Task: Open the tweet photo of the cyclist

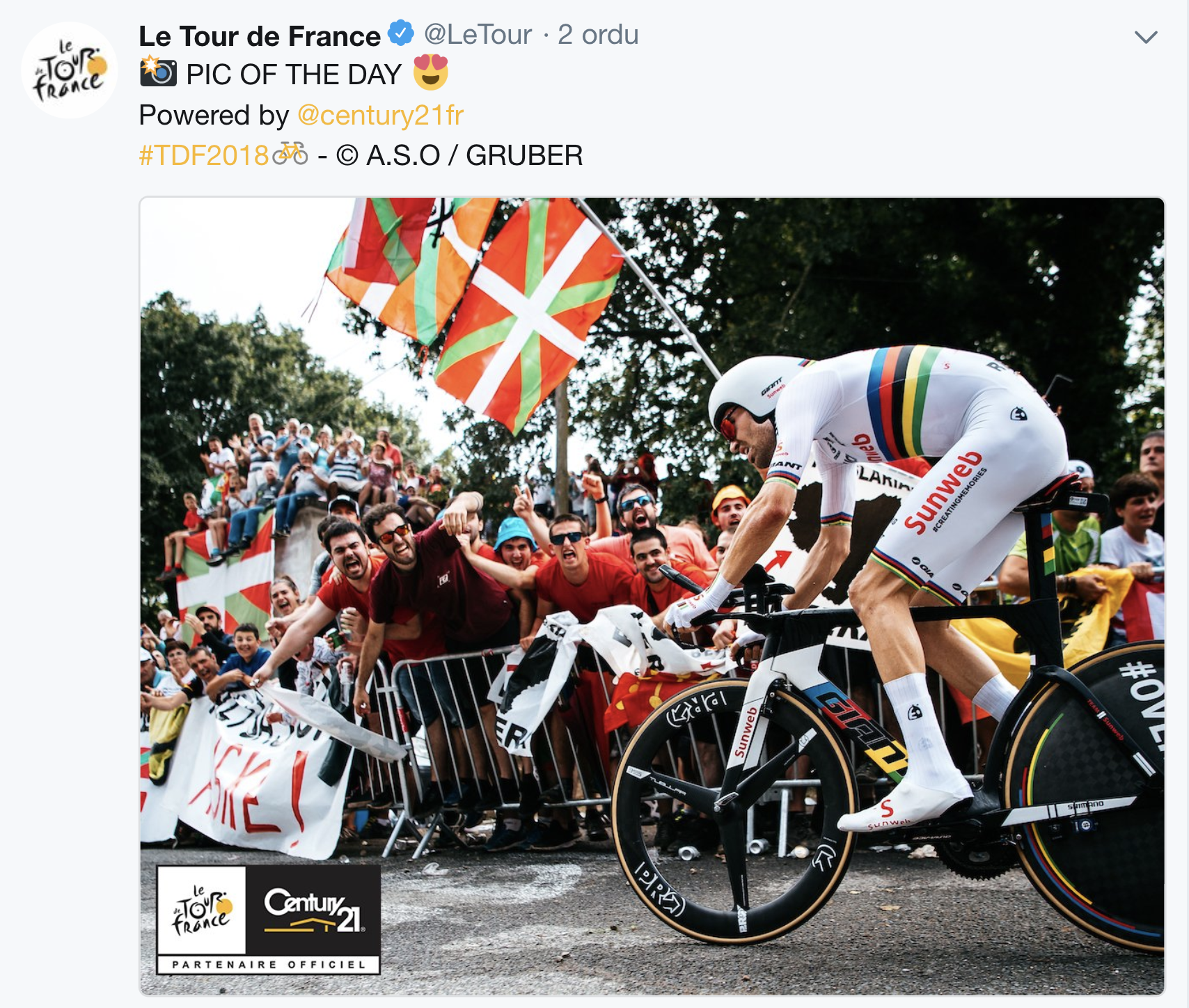Action: [x=652, y=596]
